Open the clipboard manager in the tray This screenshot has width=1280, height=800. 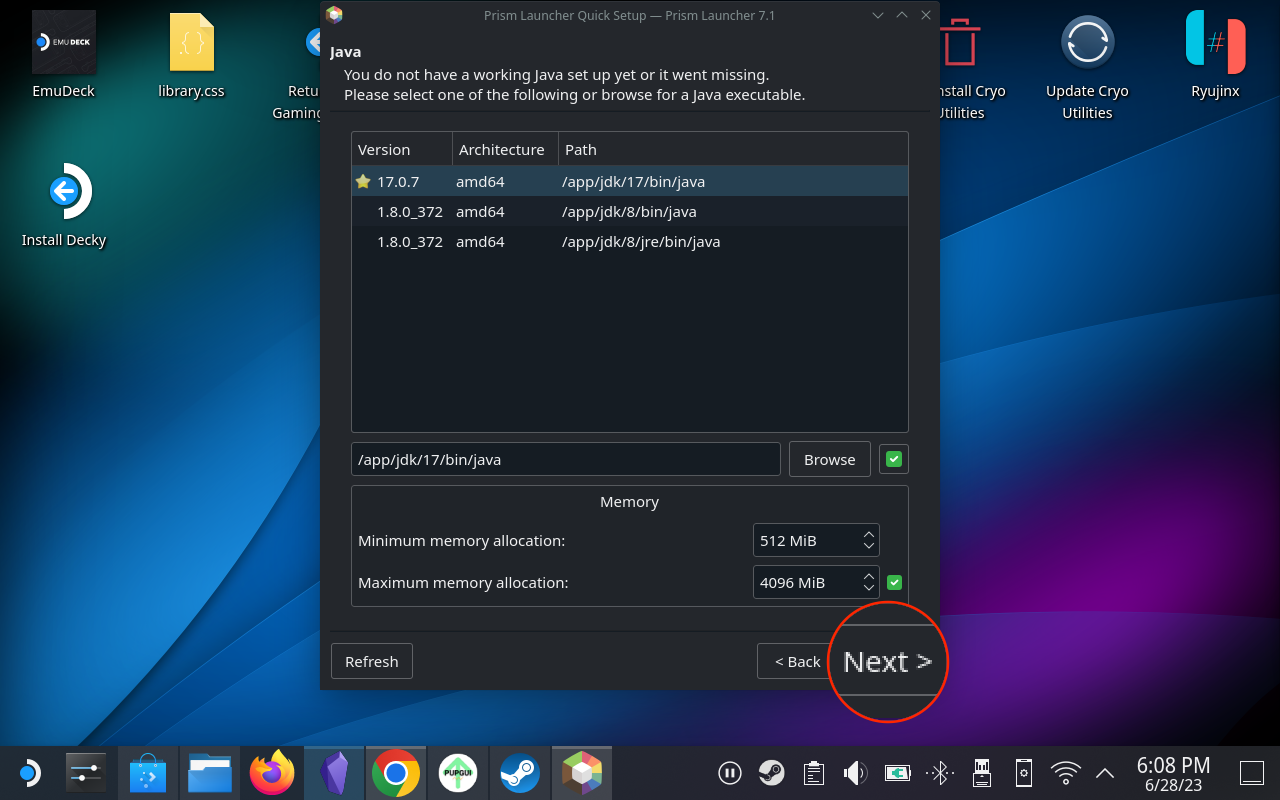(813, 772)
